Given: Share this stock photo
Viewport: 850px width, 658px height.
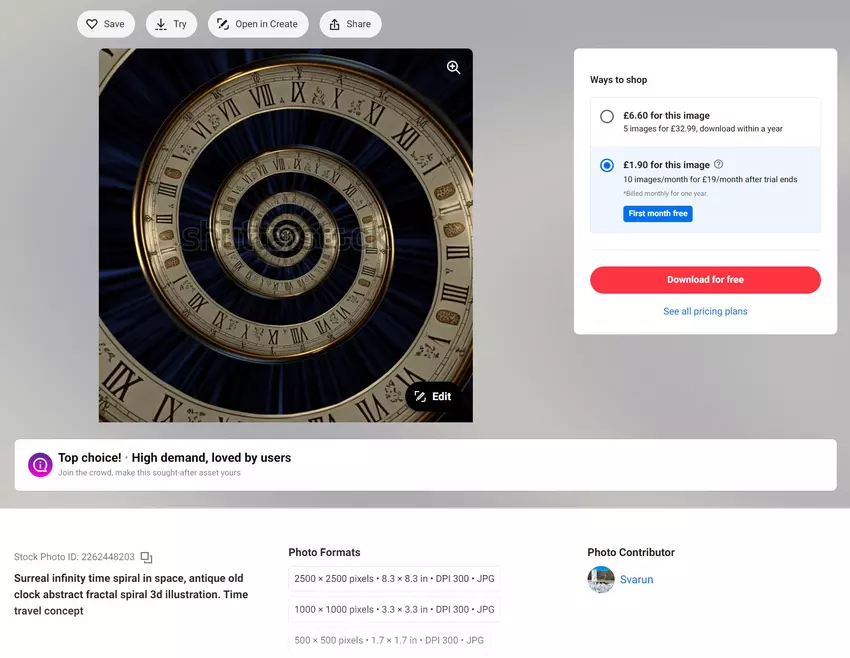Looking at the screenshot, I should 350,24.
